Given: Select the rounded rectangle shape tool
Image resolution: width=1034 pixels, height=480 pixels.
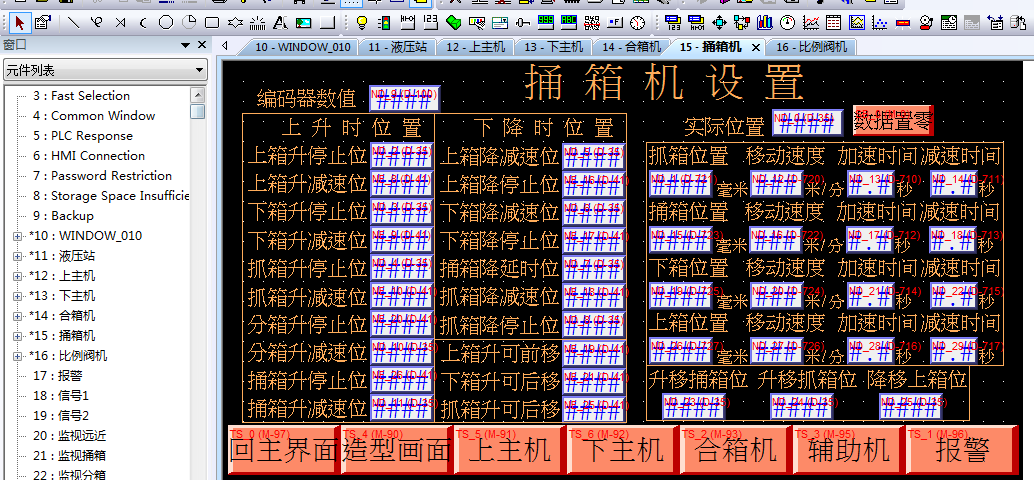Looking at the screenshot, I should [x=212, y=21].
